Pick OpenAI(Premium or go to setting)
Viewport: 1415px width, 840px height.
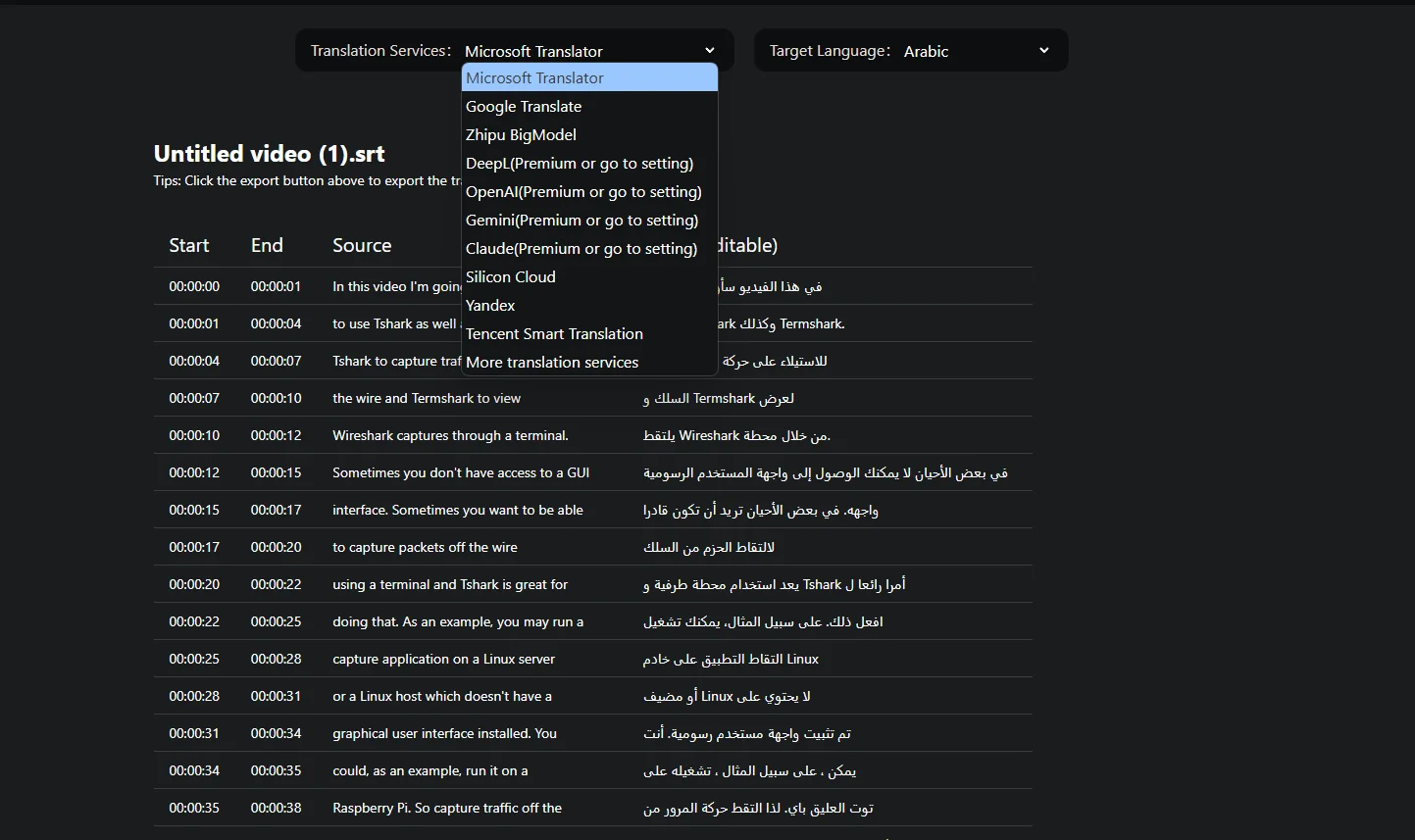click(x=589, y=191)
